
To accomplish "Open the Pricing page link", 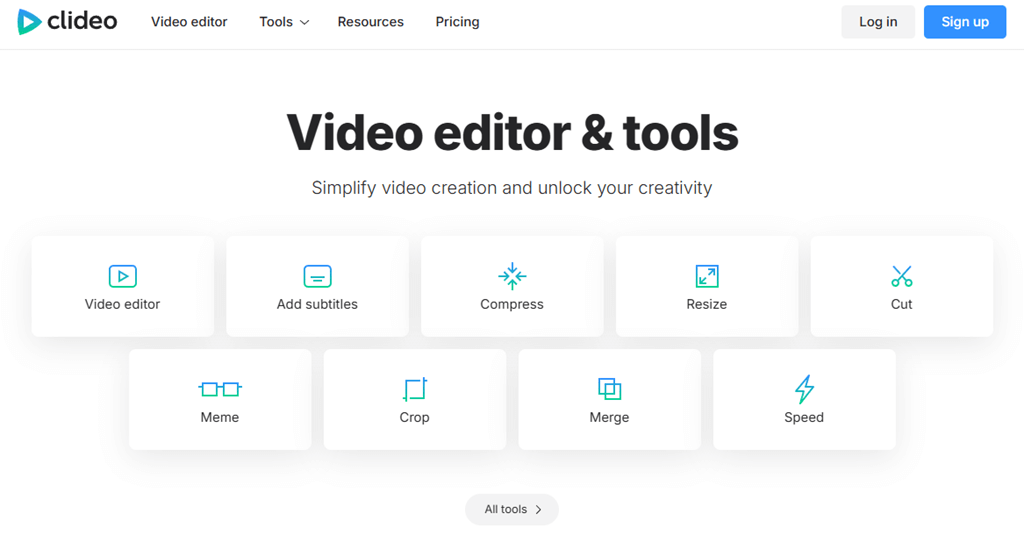I will (457, 22).
